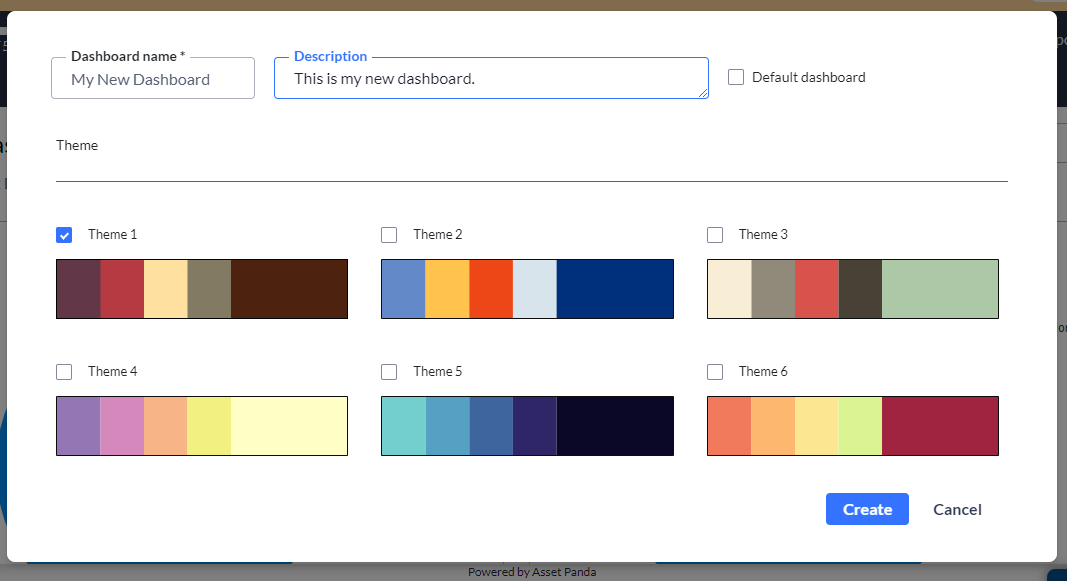Uncheck the Theme 1 checkbox
This screenshot has height=581, width=1067.
(x=64, y=235)
